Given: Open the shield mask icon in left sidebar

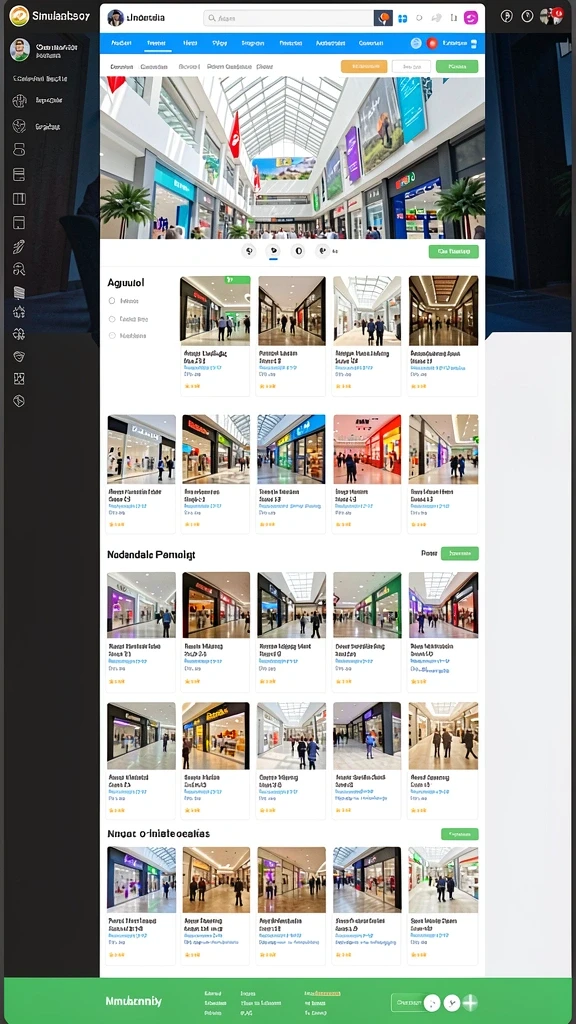Looking at the screenshot, I should [x=19, y=357].
